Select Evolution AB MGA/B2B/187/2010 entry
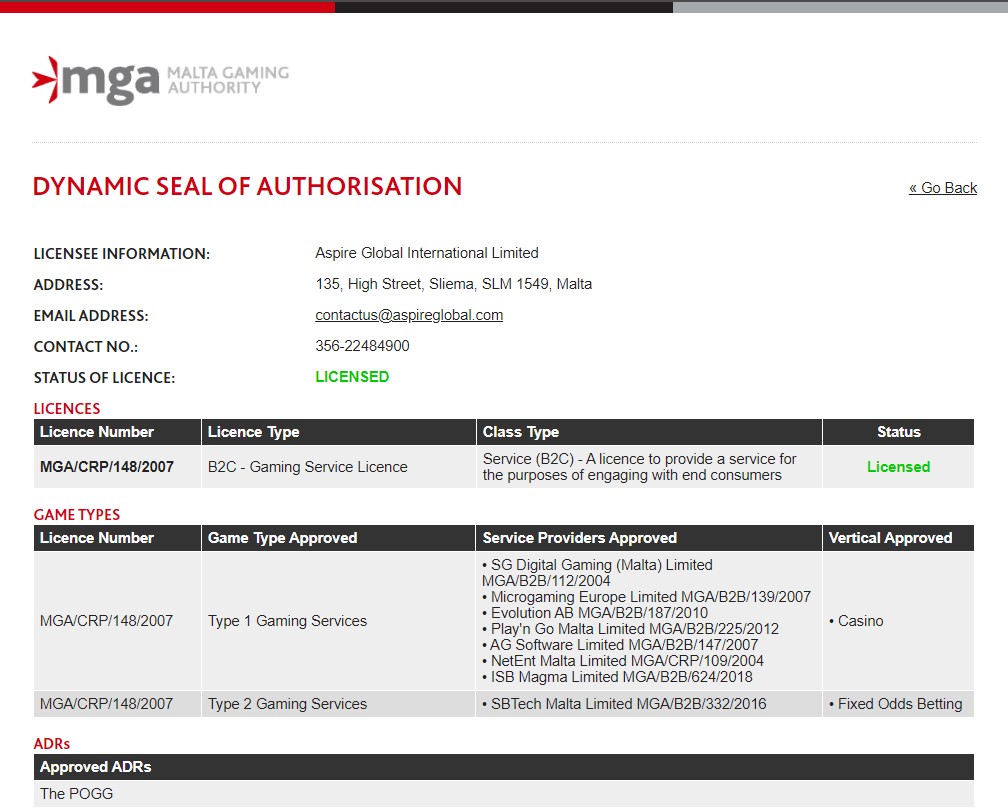Screen dimensions: 1008x810 tap(595, 613)
